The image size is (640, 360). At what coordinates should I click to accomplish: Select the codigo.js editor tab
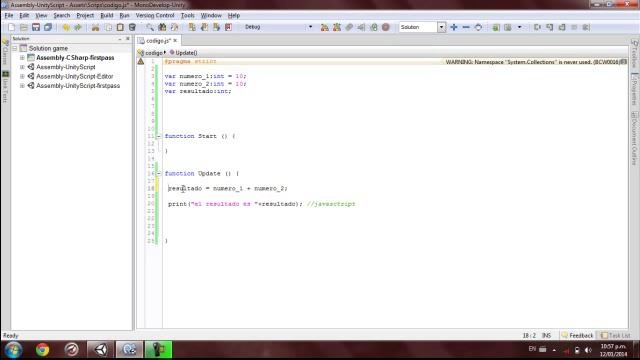point(158,41)
